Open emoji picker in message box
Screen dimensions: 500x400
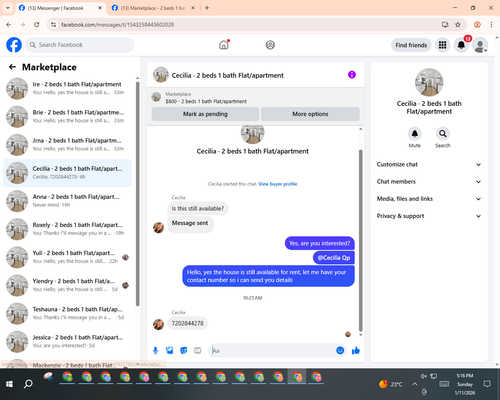click(x=340, y=350)
